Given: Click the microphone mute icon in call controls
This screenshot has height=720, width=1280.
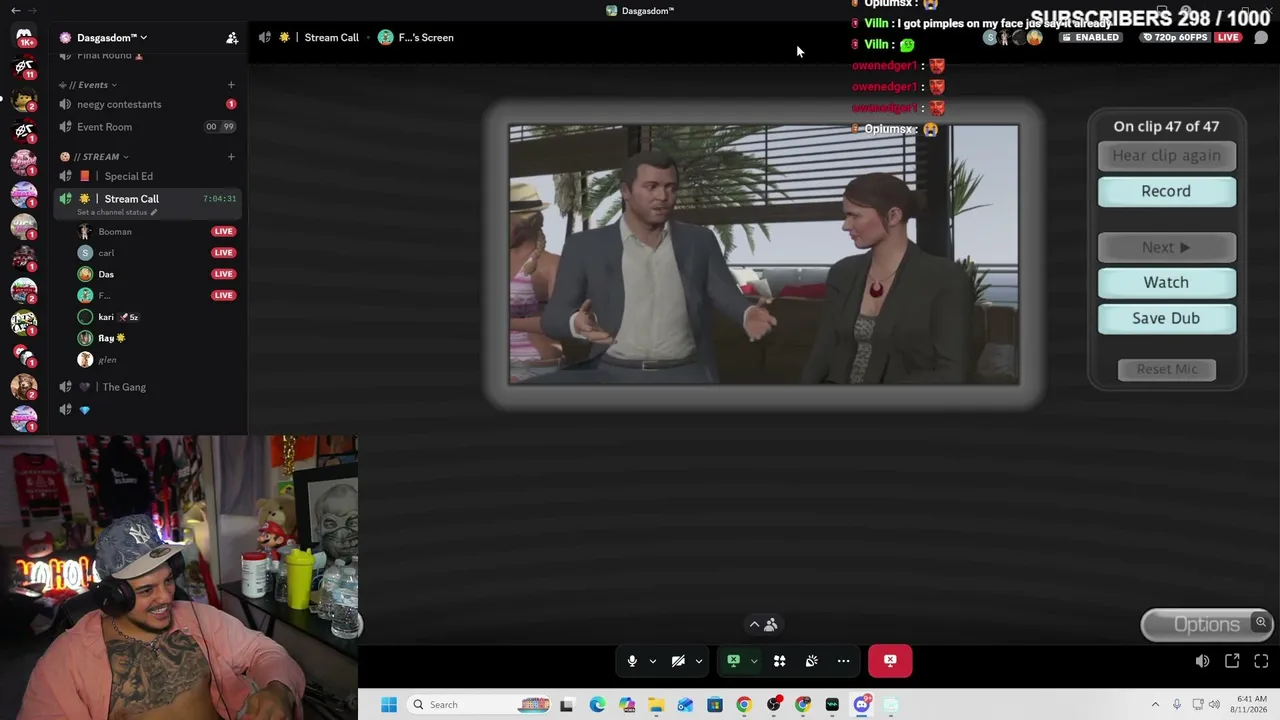Looking at the screenshot, I should [632, 661].
